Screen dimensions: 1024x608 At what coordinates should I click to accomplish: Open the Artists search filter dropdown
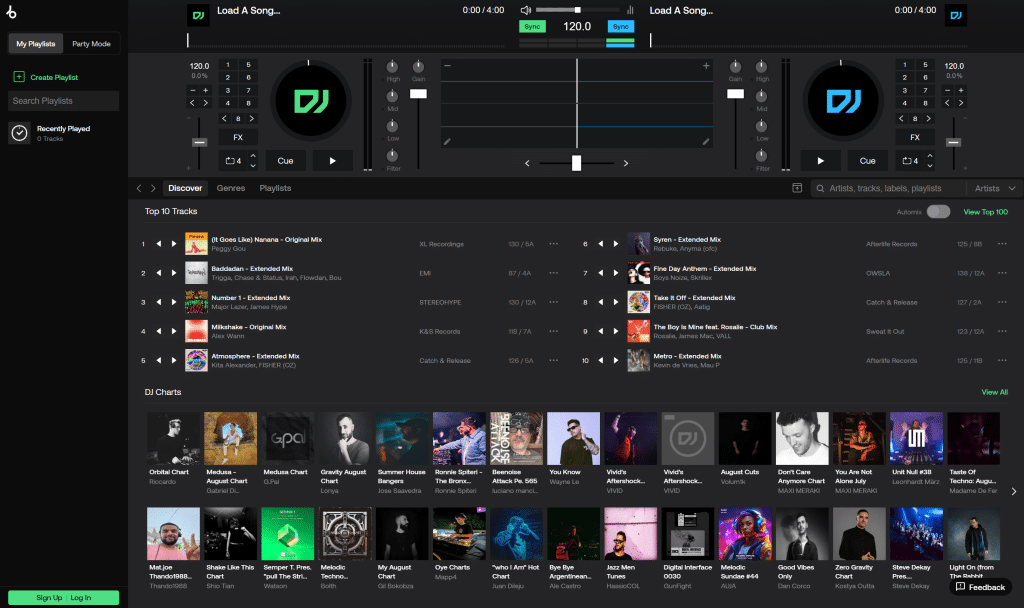click(x=992, y=187)
